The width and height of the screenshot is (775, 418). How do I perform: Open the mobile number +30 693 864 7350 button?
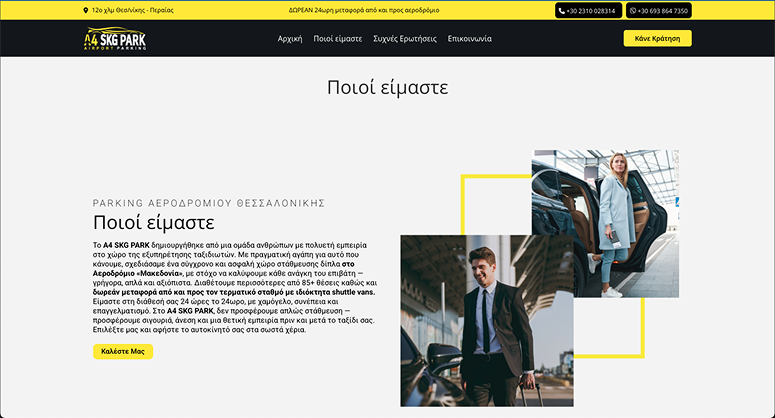(659, 10)
